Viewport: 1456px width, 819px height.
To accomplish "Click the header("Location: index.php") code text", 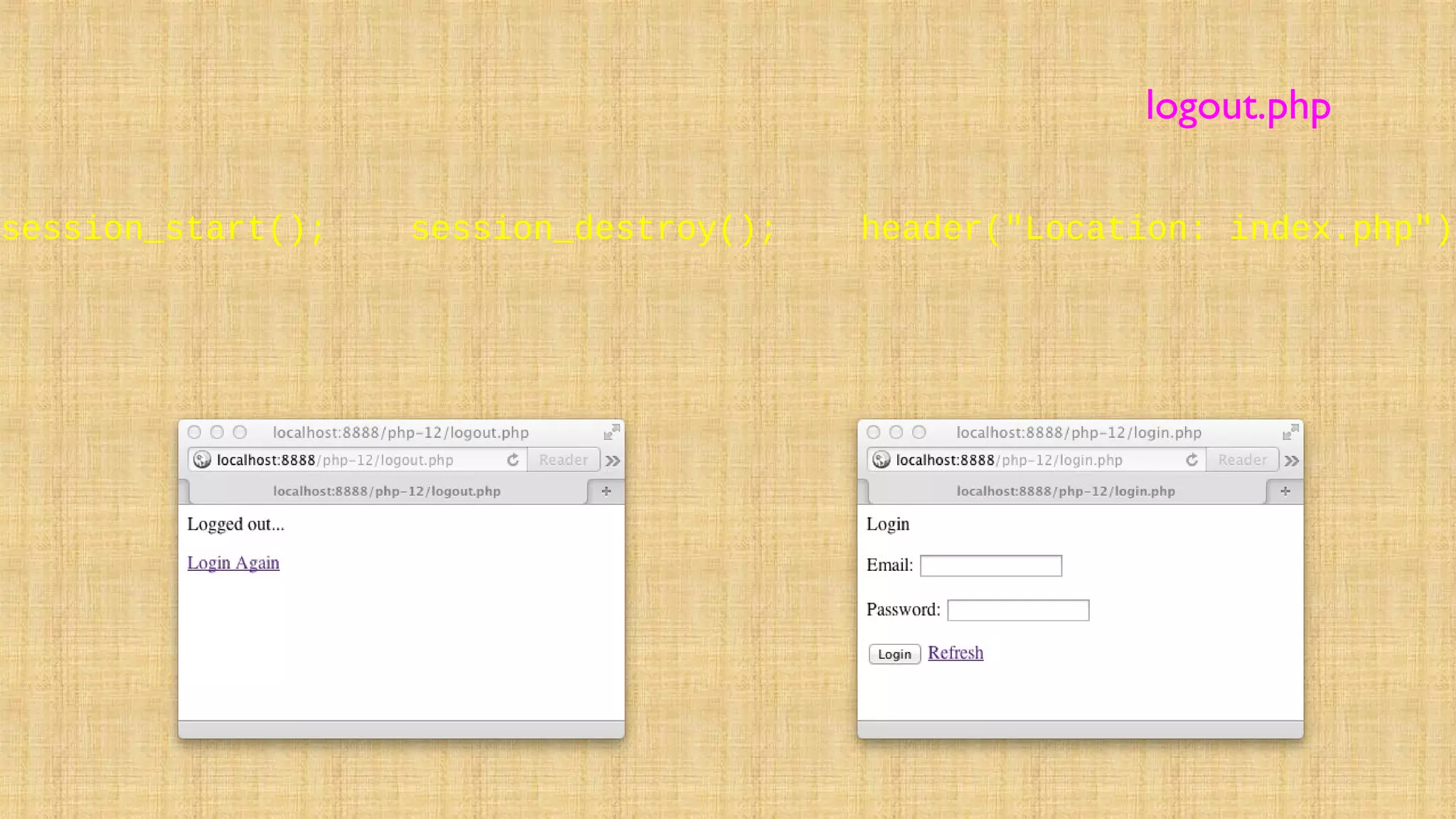I will pyautogui.click(x=1157, y=229).
